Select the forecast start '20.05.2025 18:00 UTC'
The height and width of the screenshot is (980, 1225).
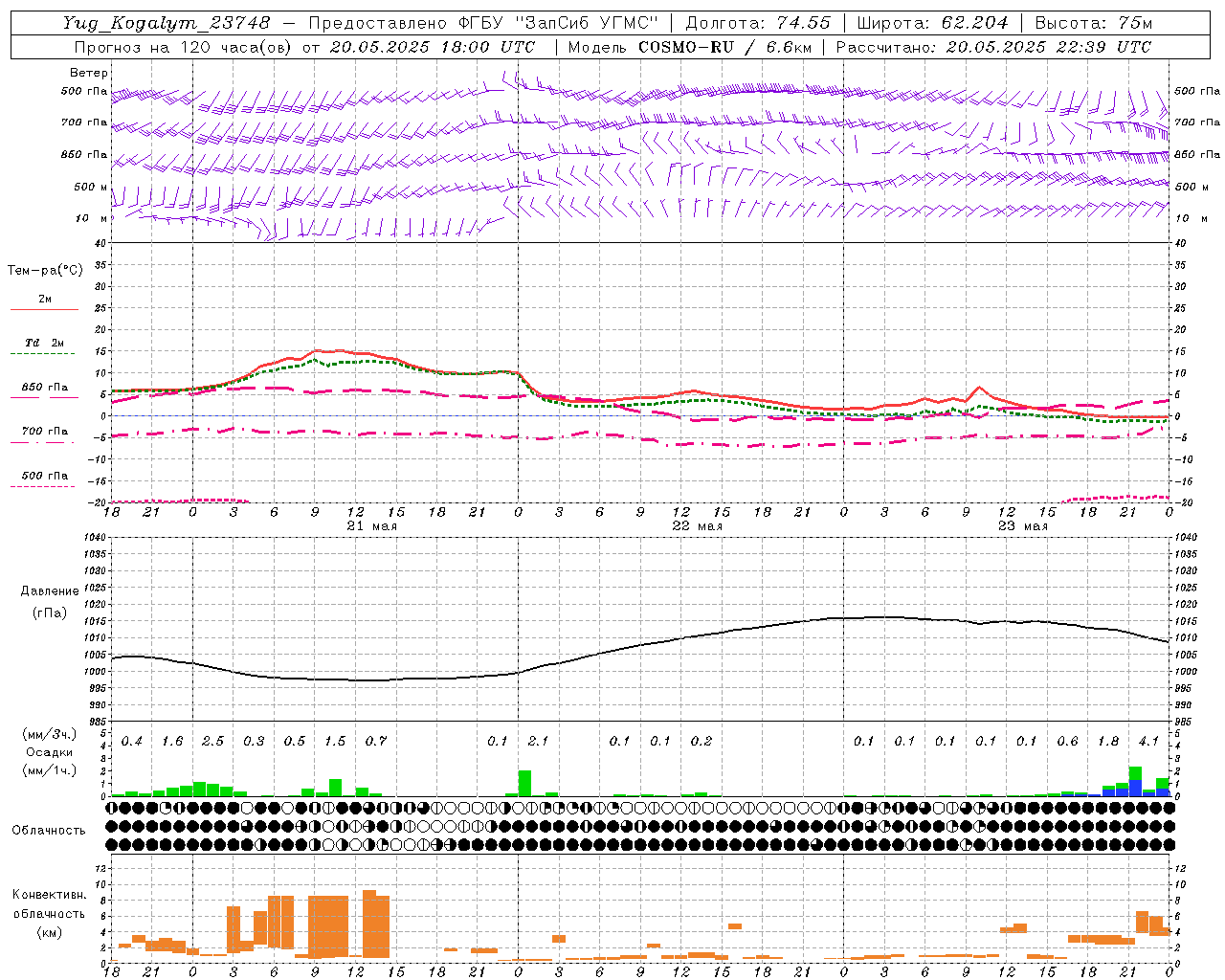(x=433, y=47)
